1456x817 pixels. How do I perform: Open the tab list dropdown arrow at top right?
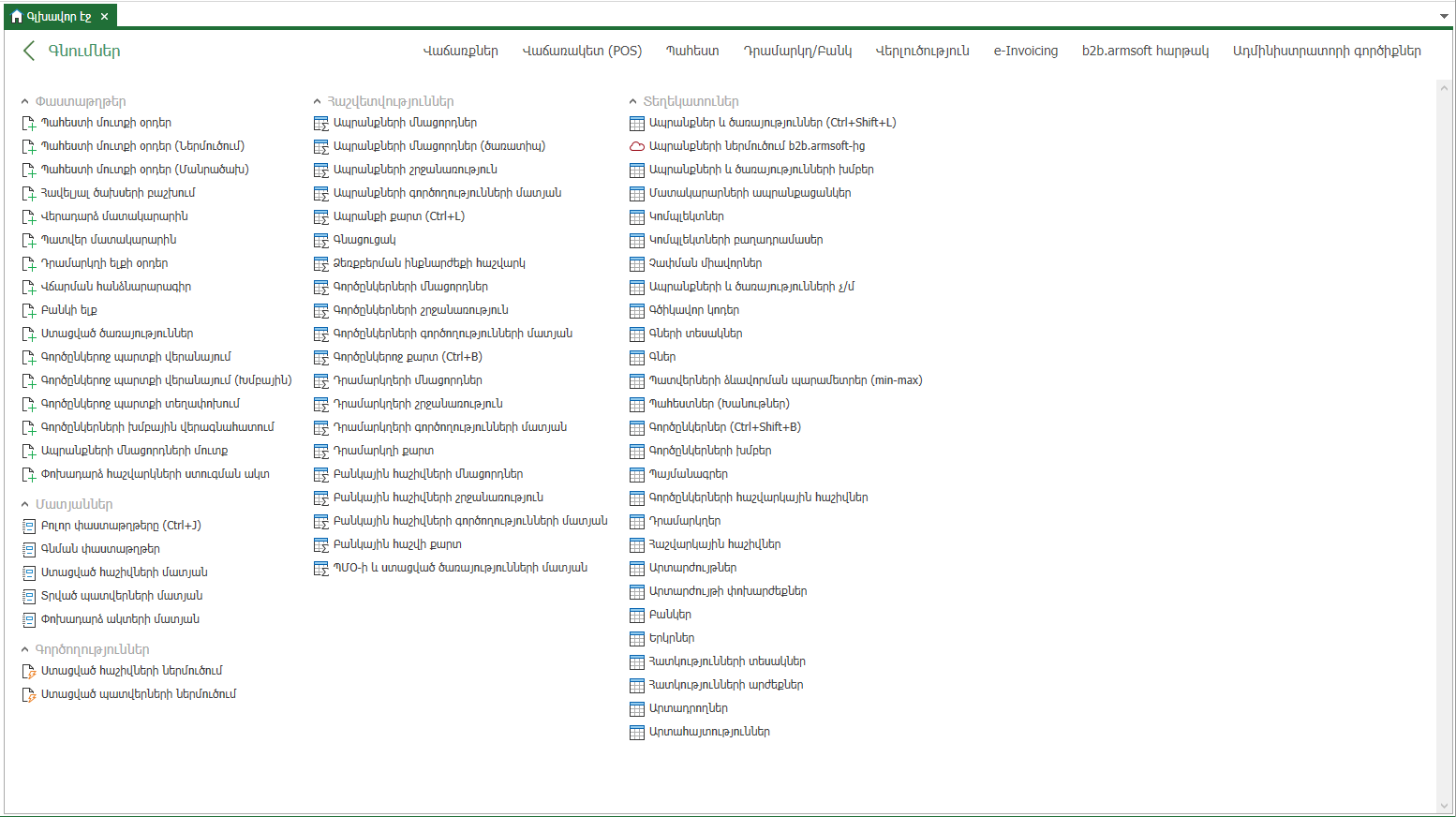1444,16
